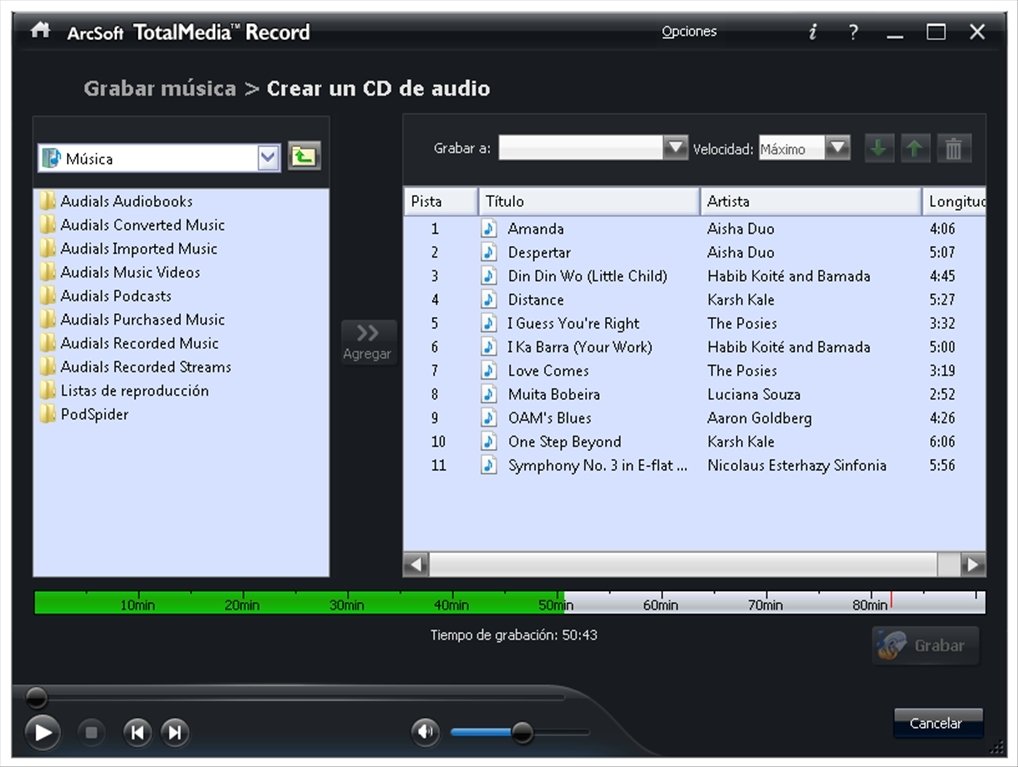
Task: Click the volume slider handle
Action: pos(522,733)
